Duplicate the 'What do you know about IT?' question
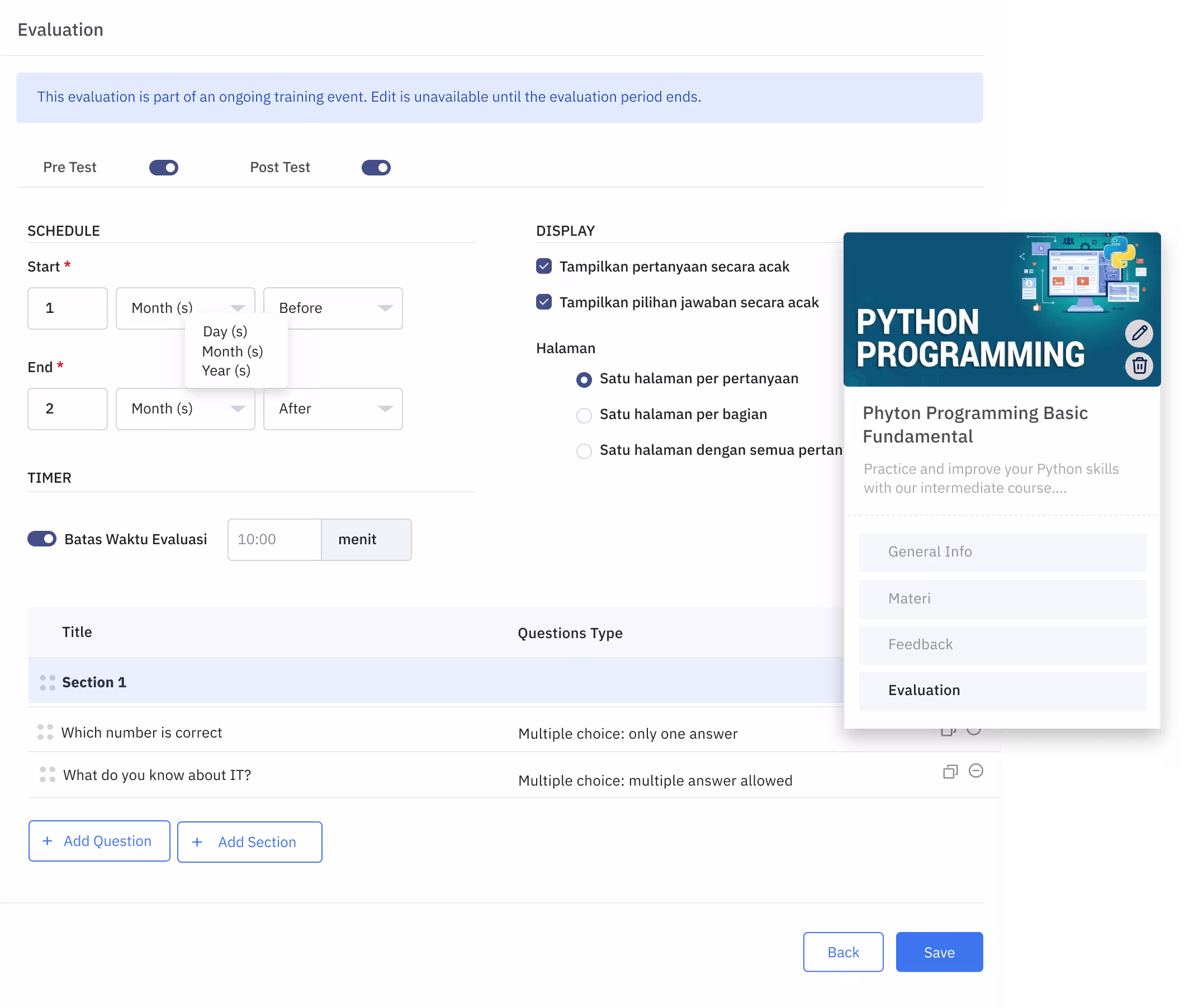1189x1008 pixels. click(x=950, y=772)
